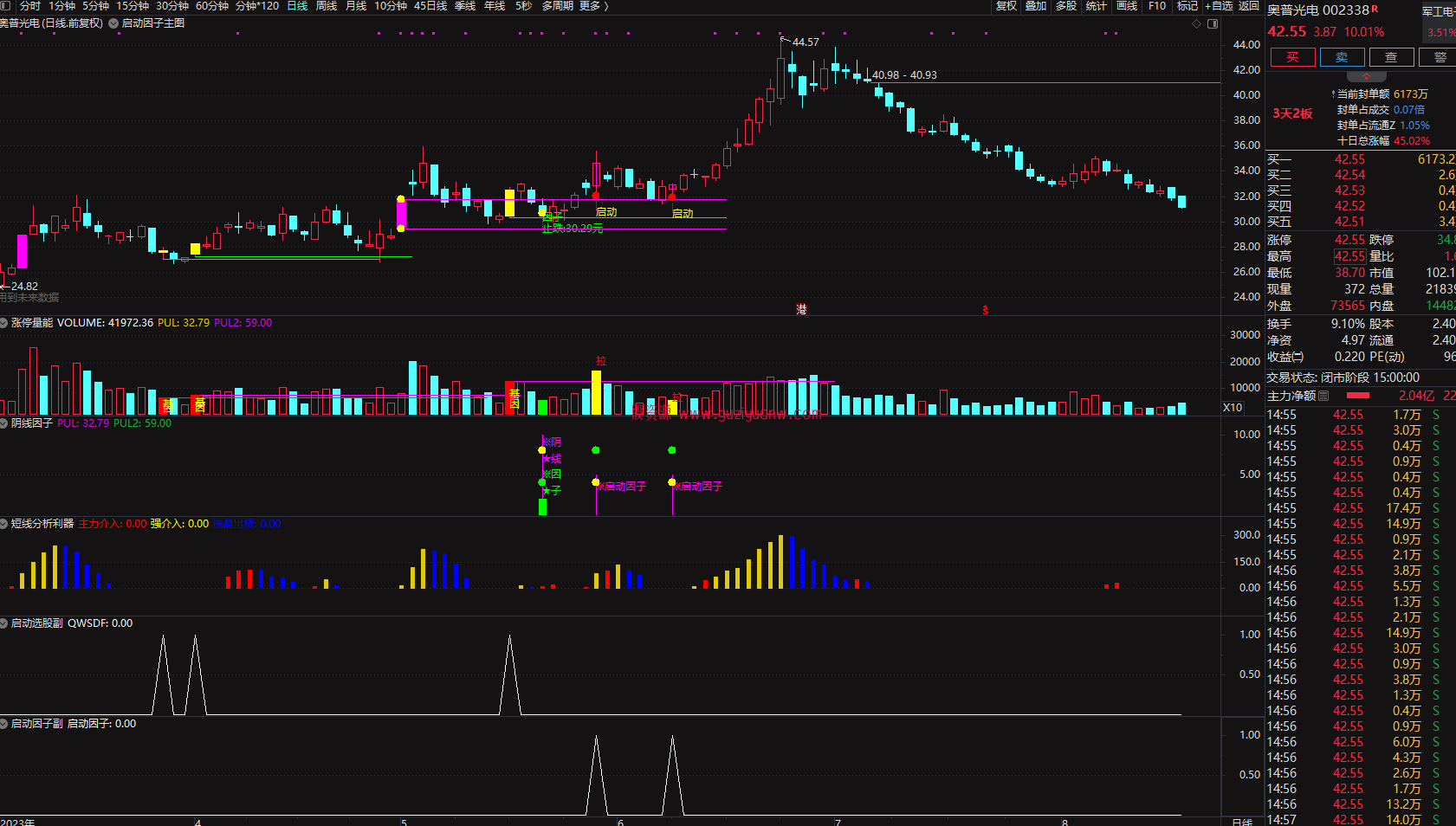Click the diamond marker icon above the chart

click(1196, 23)
